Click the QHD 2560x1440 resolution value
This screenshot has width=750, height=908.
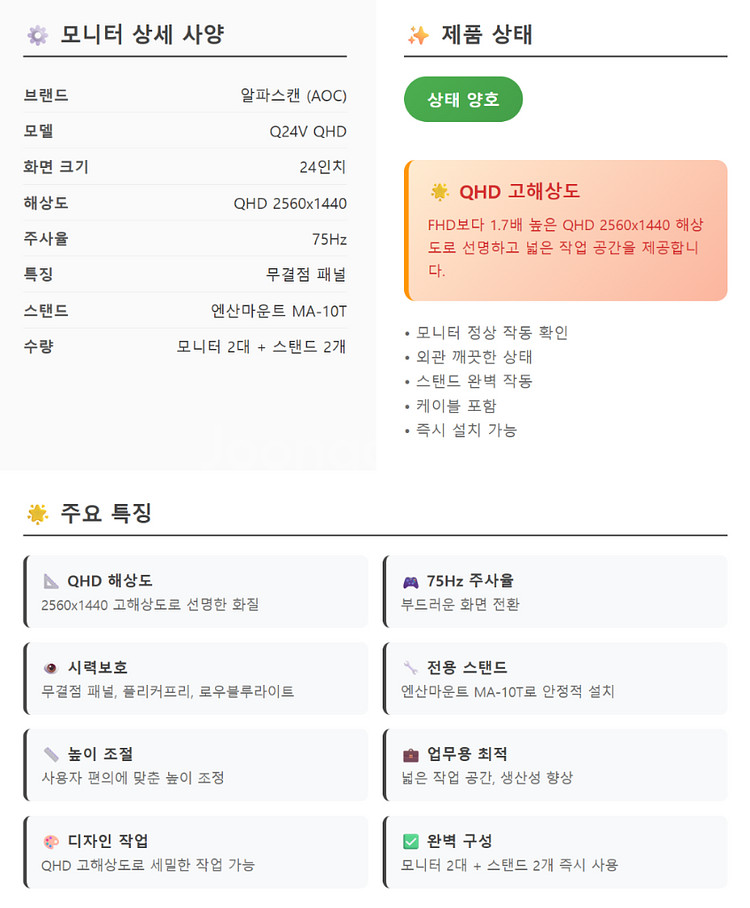tap(290, 204)
